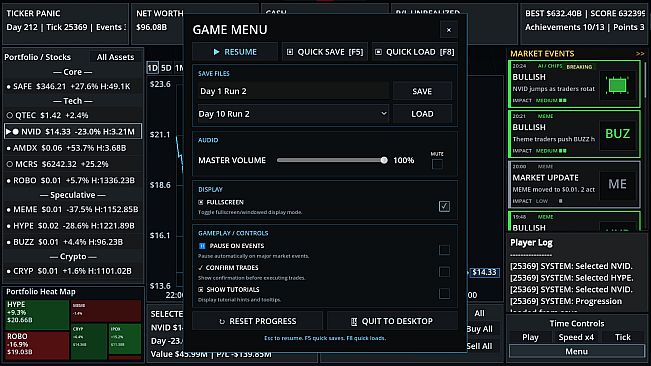Select the HYPE stock row

click(x=73, y=226)
